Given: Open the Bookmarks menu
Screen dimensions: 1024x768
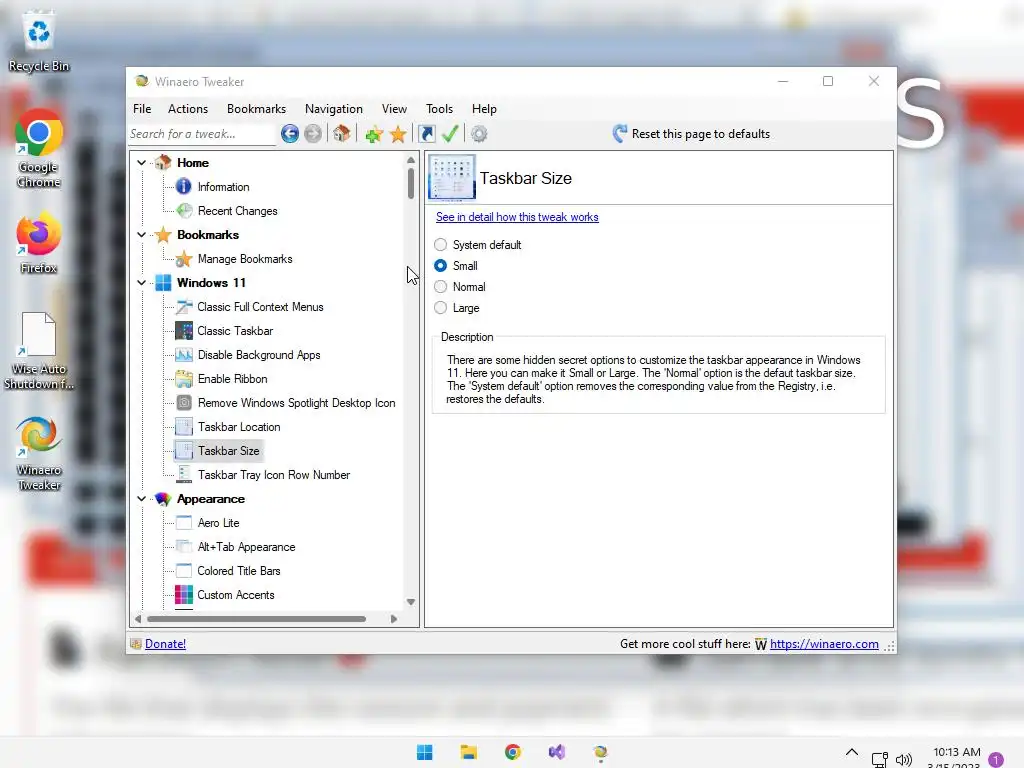Looking at the screenshot, I should (x=256, y=109).
